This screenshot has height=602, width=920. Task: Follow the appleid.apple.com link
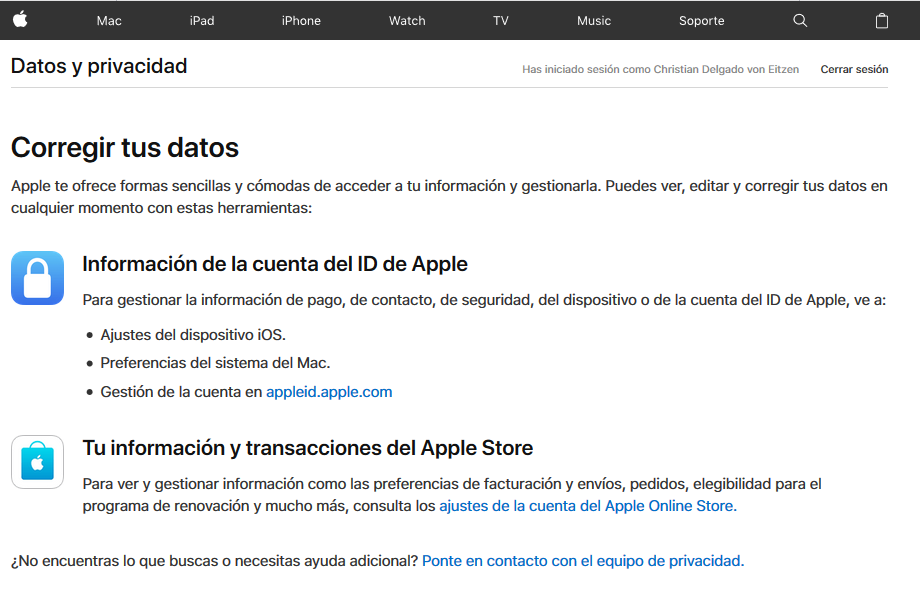329,392
